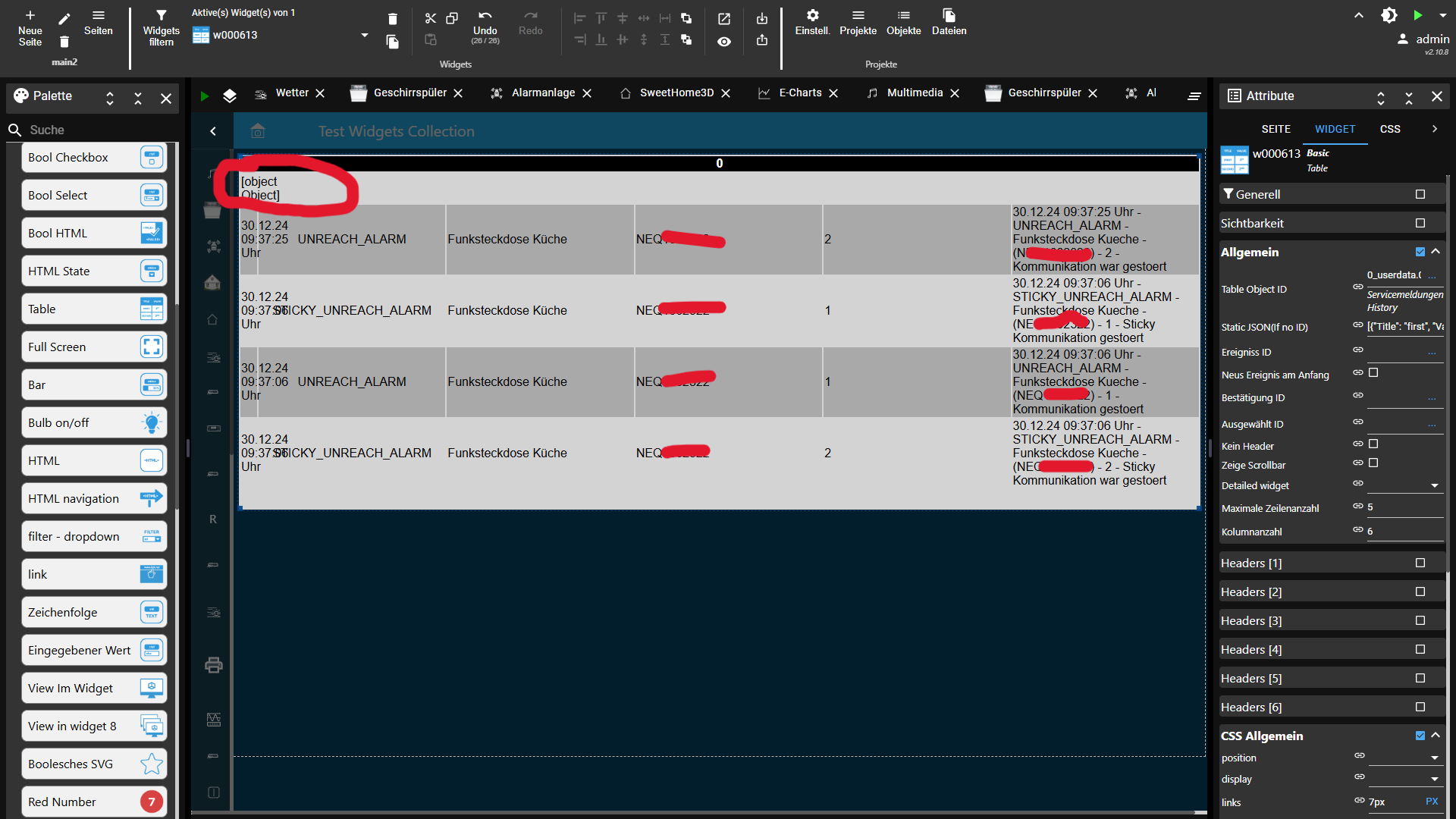Image resolution: width=1456 pixels, height=819 pixels.
Task: Click admin user label
Action: coord(1432,39)
